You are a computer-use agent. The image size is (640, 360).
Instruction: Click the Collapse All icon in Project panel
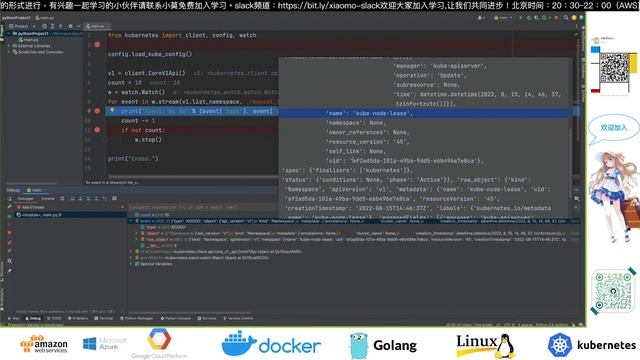[x=61, y=26]
